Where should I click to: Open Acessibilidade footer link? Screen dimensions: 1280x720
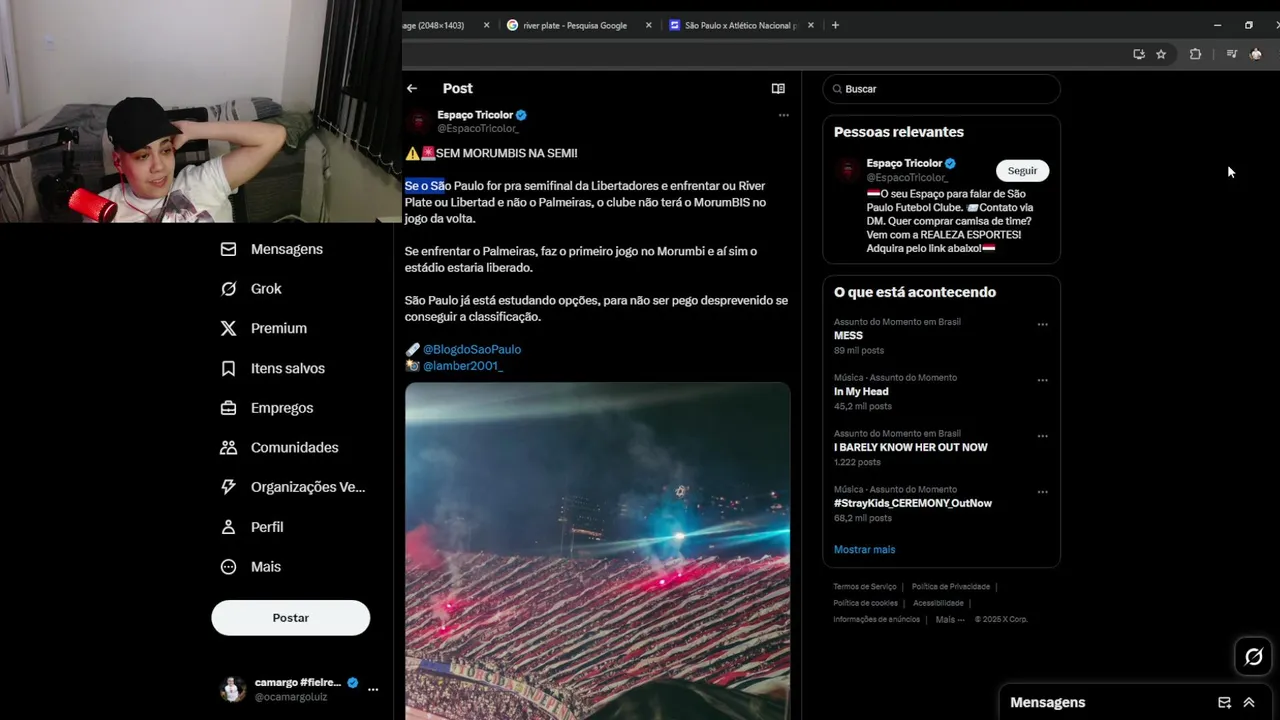click(x=938, y=603)
